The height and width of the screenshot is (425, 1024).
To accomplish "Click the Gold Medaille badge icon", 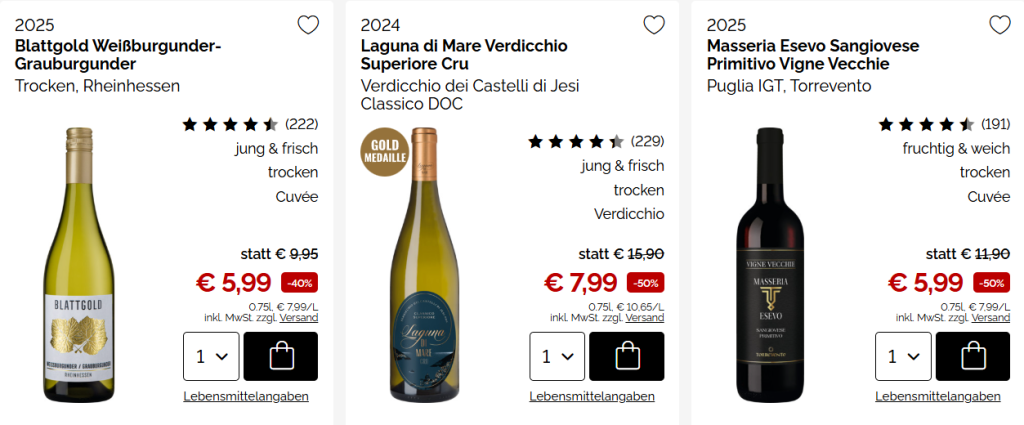I will 385,151.
